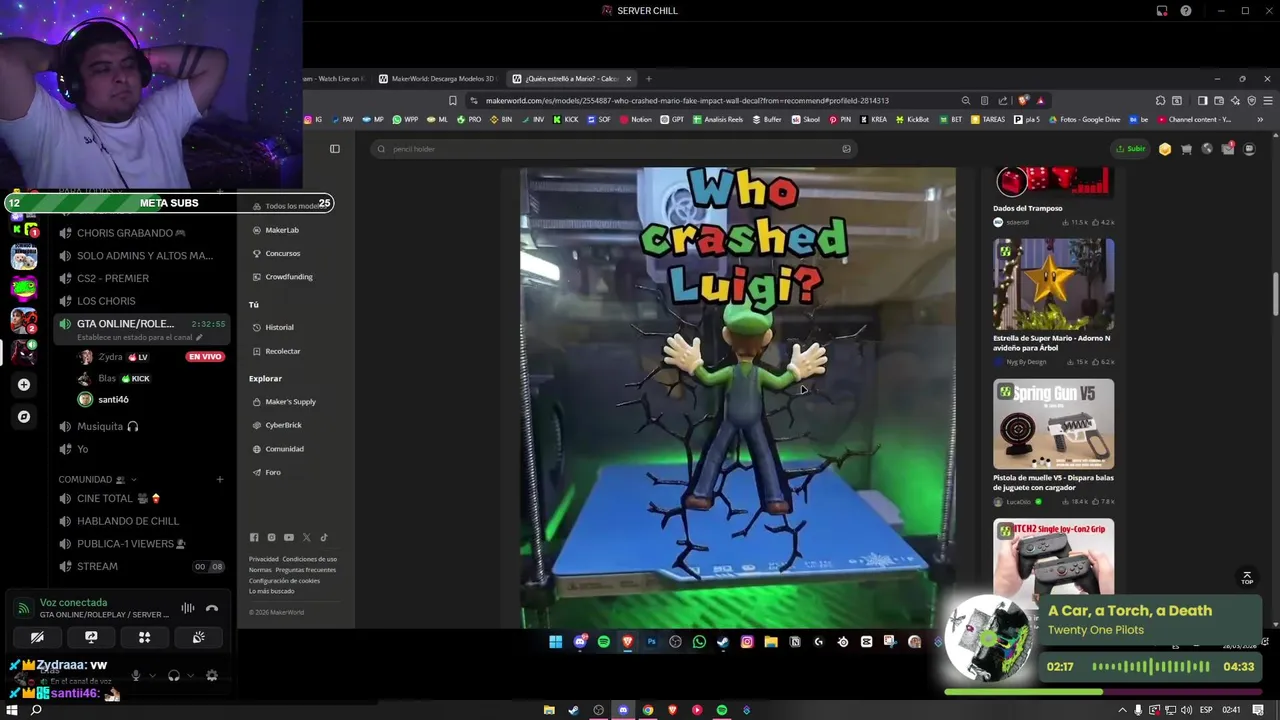Click the Brave Shields lion icon
This screenshot has width=1280, height=720.
point(1023,100)
